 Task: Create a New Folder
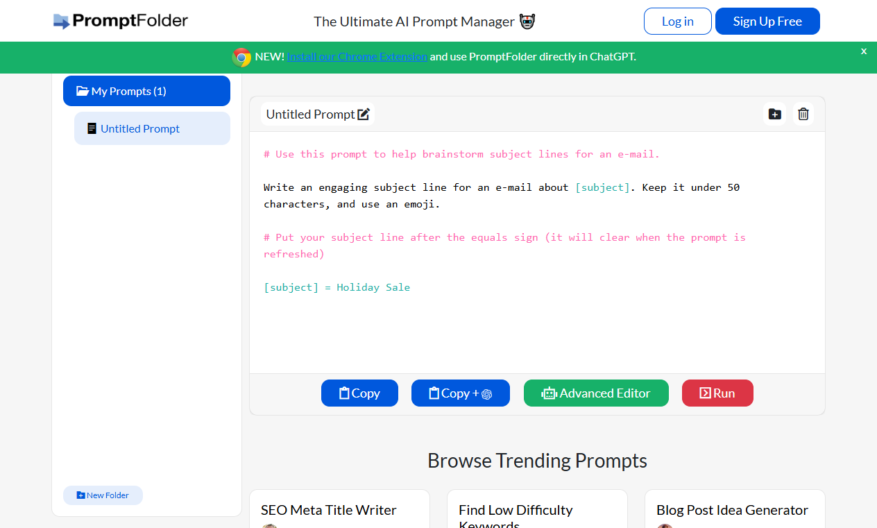point(103,495)
